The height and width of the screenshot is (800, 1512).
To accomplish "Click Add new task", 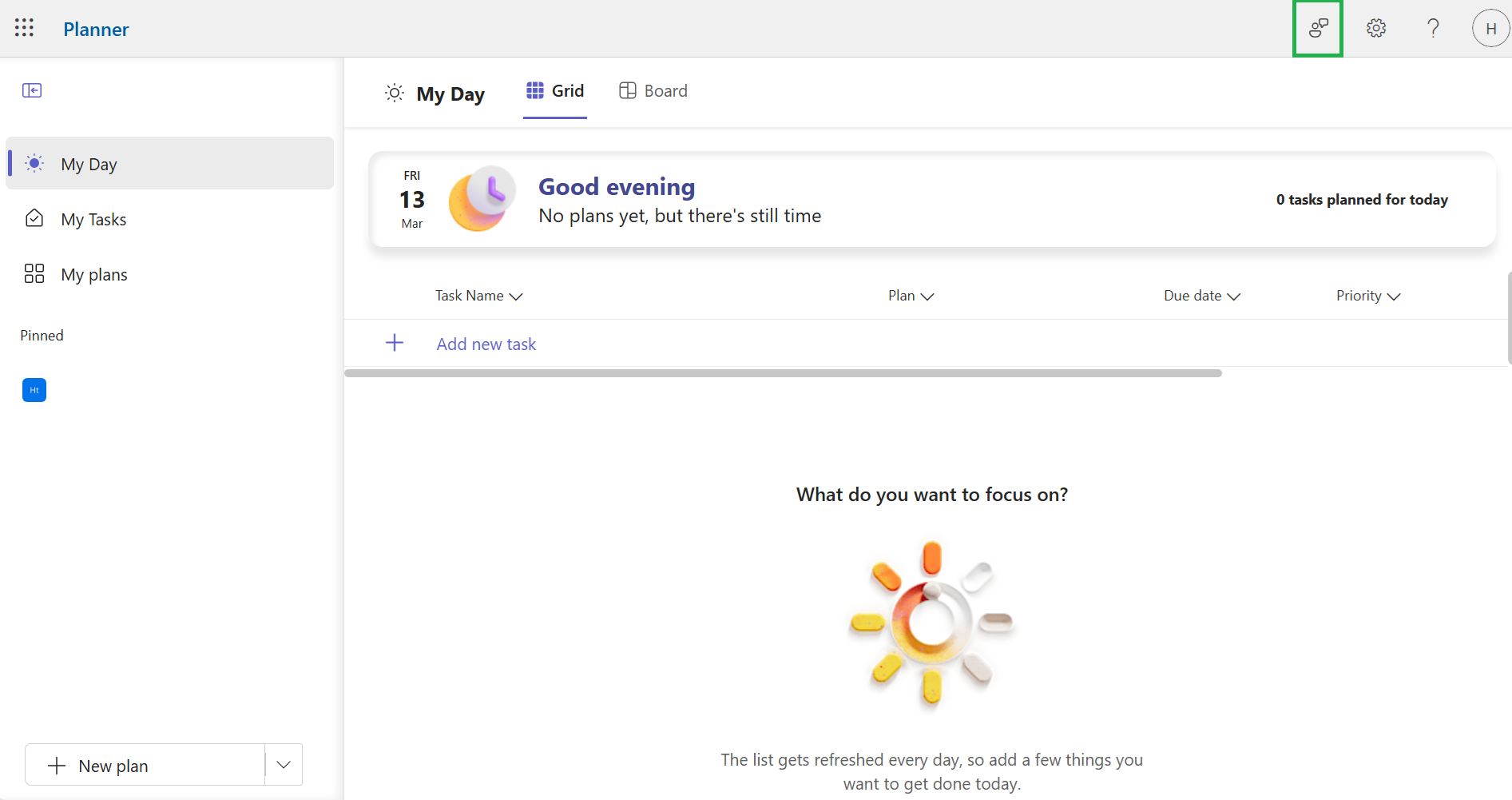I will coord(486,344).
